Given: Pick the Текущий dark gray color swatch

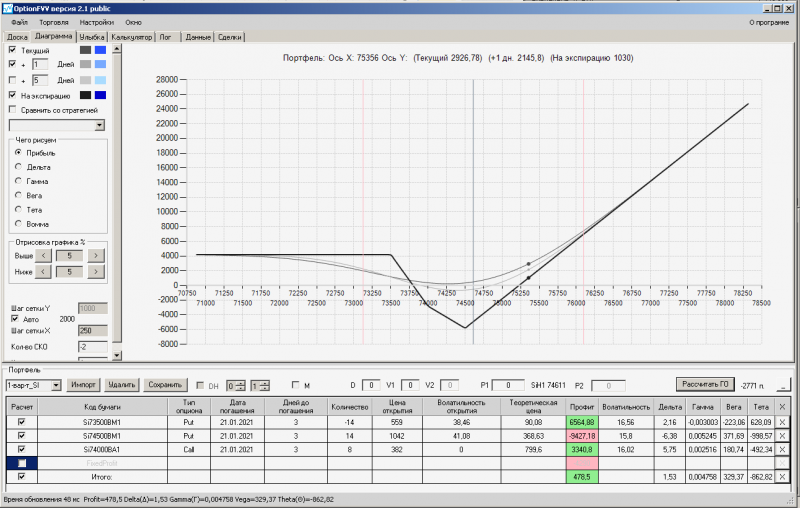Looking at the screenshot, I should click(x=85, y=50).
